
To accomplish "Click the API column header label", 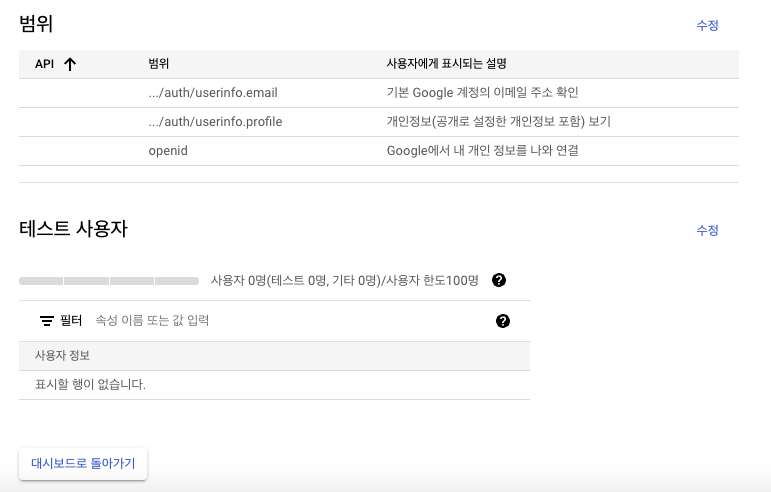I will (44, 64).
